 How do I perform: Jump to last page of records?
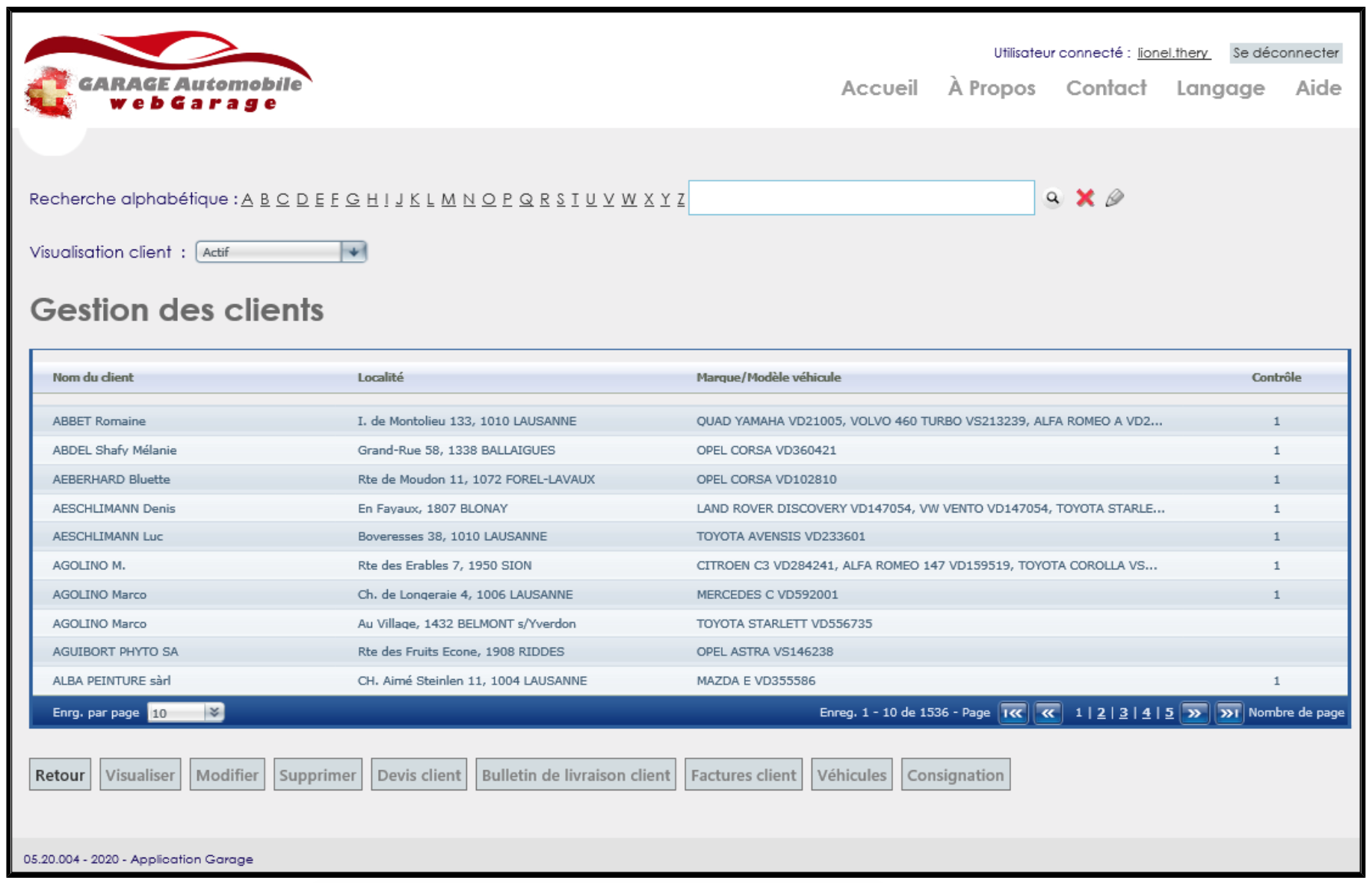point(1229,713)
